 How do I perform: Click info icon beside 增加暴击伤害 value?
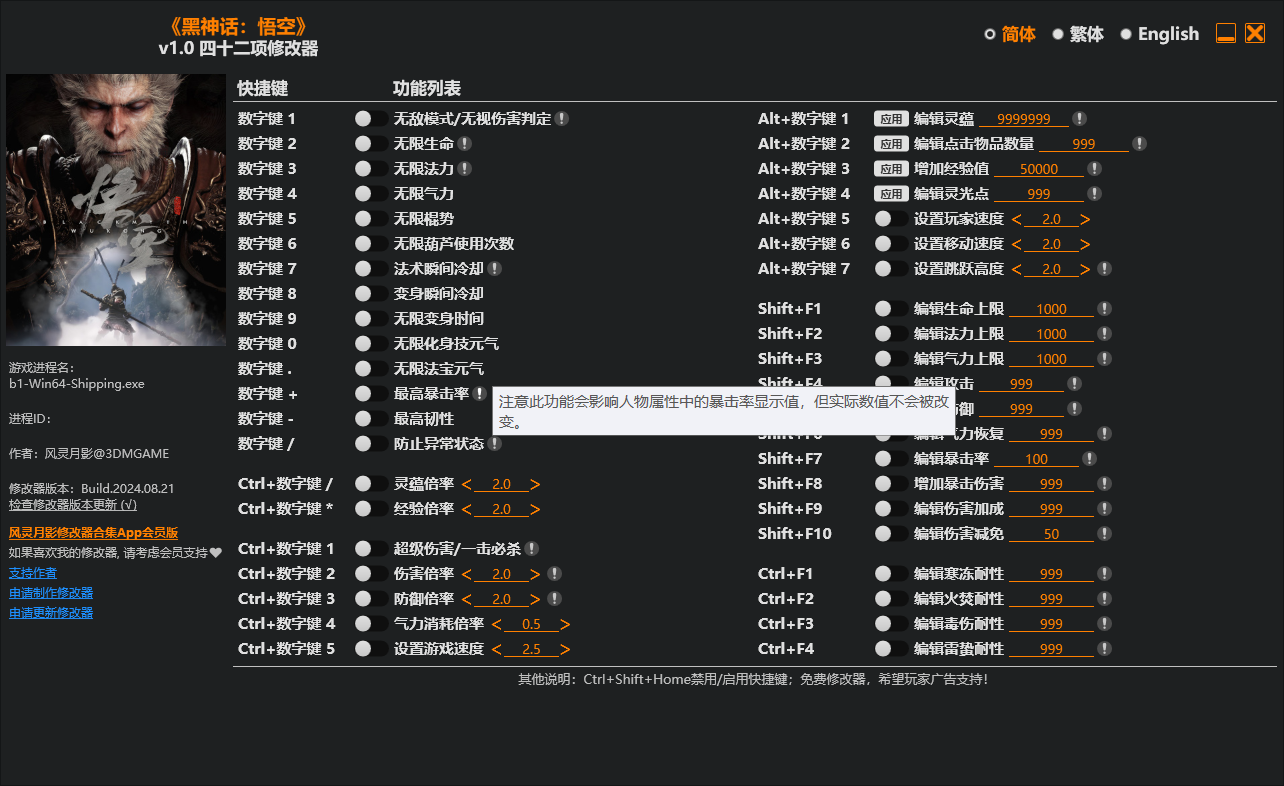coord(1104,484)
